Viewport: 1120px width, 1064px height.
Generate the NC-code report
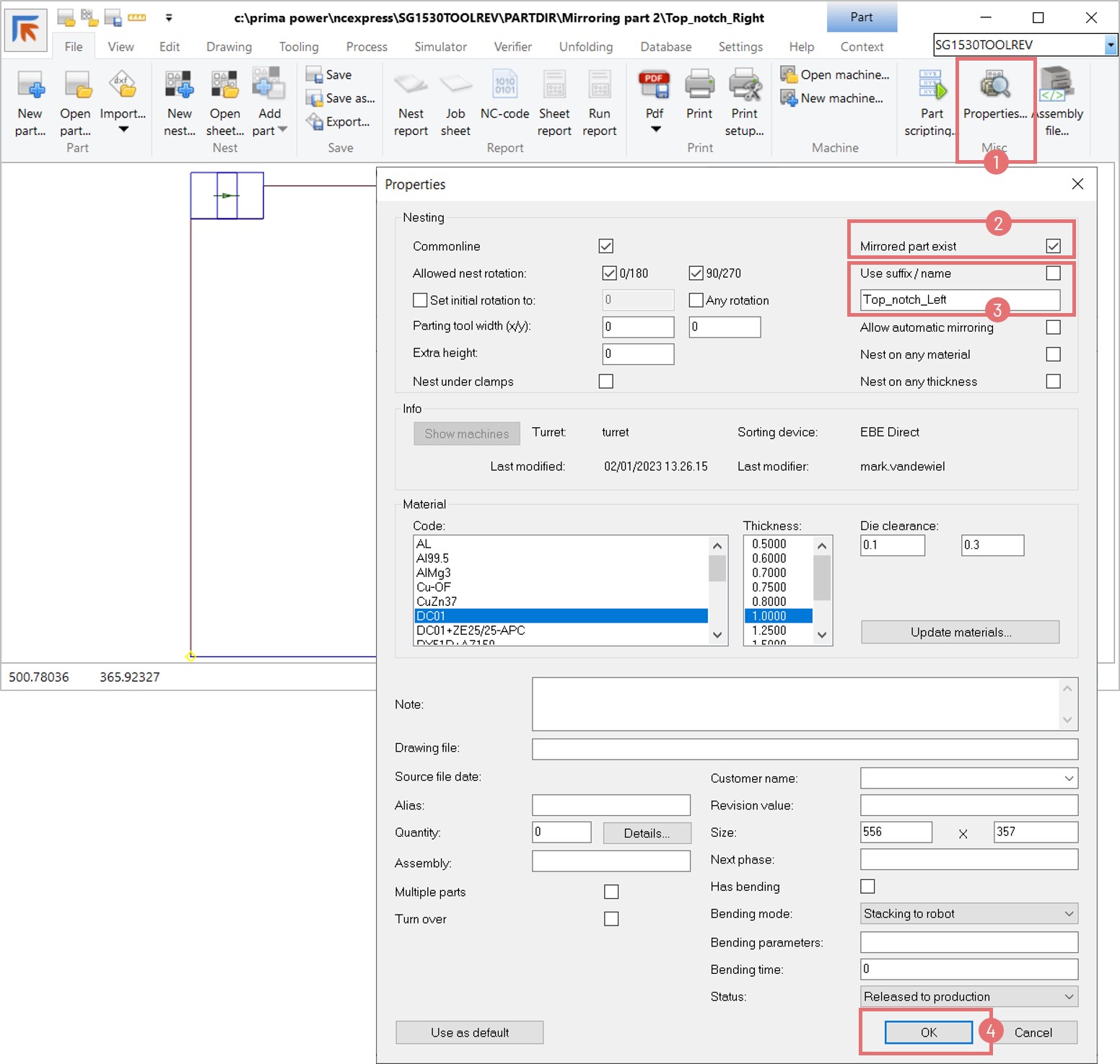504,87
